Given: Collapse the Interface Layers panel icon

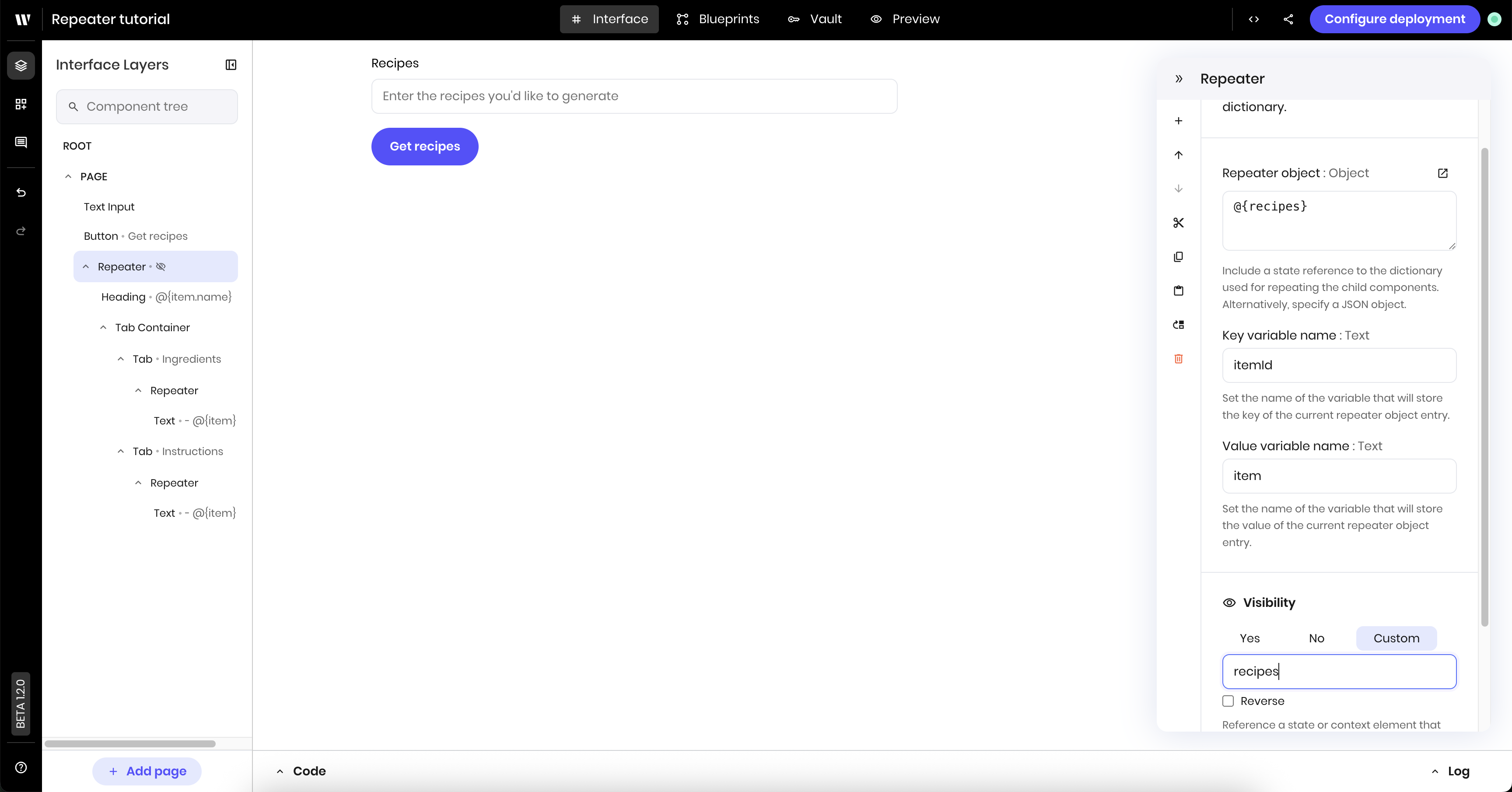Looking at the screenshot, I should [x=231, y=65].
